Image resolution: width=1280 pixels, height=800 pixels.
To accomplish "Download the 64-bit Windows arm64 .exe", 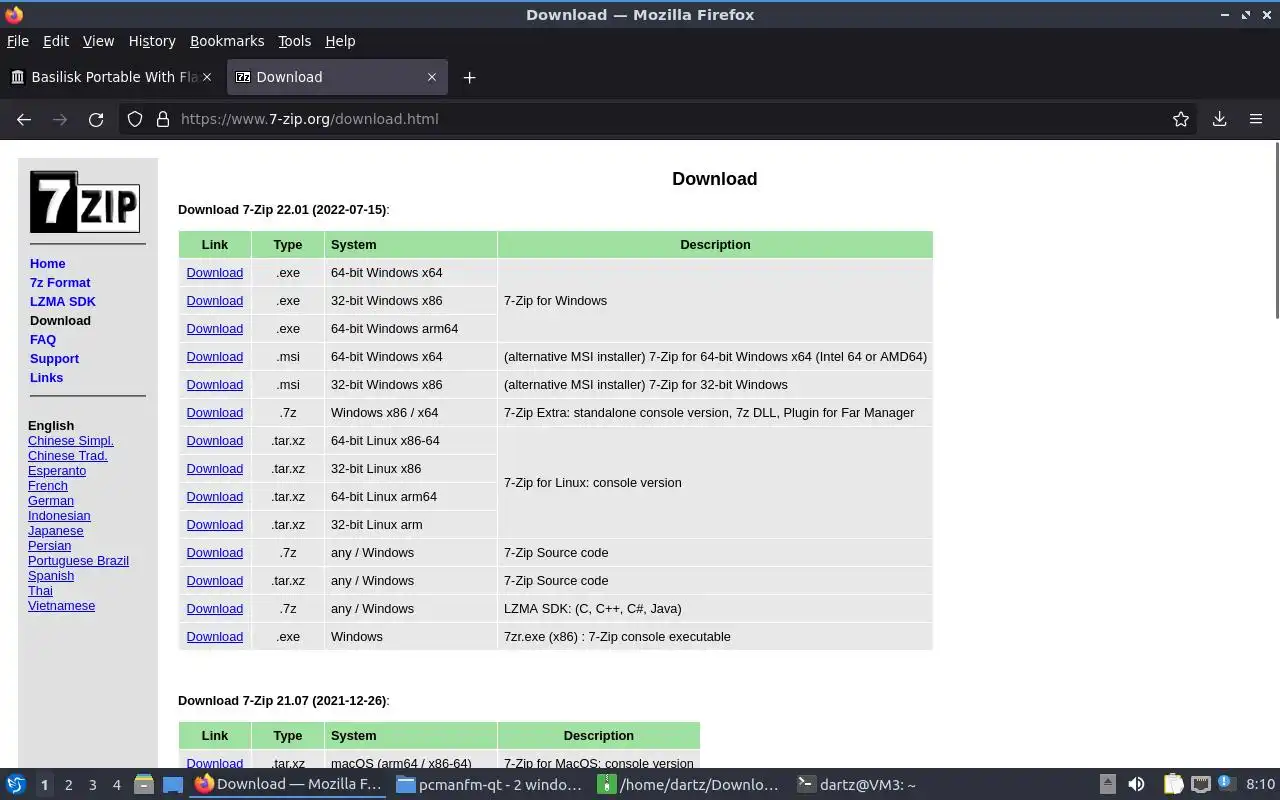I will pyautogui.click(x=214, y=329).
